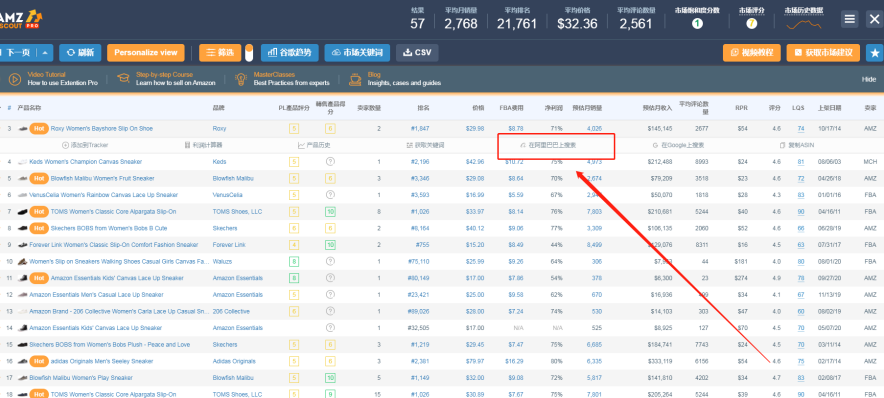Sort by the LQS column header
The width and height of the screenshot is (884, 398).
tap(798, 107)
